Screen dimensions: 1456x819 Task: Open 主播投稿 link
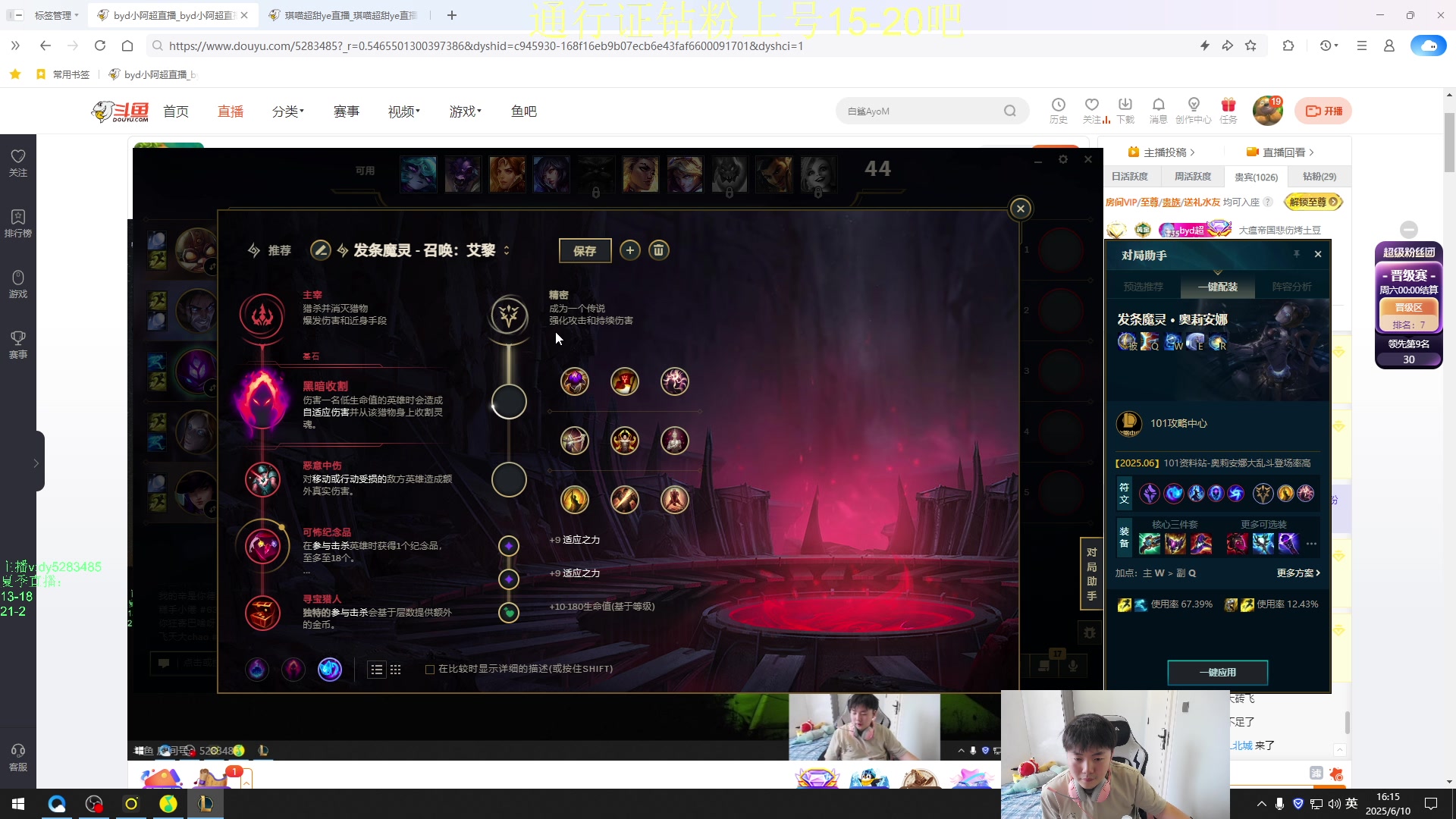[x=1162, y=152]
